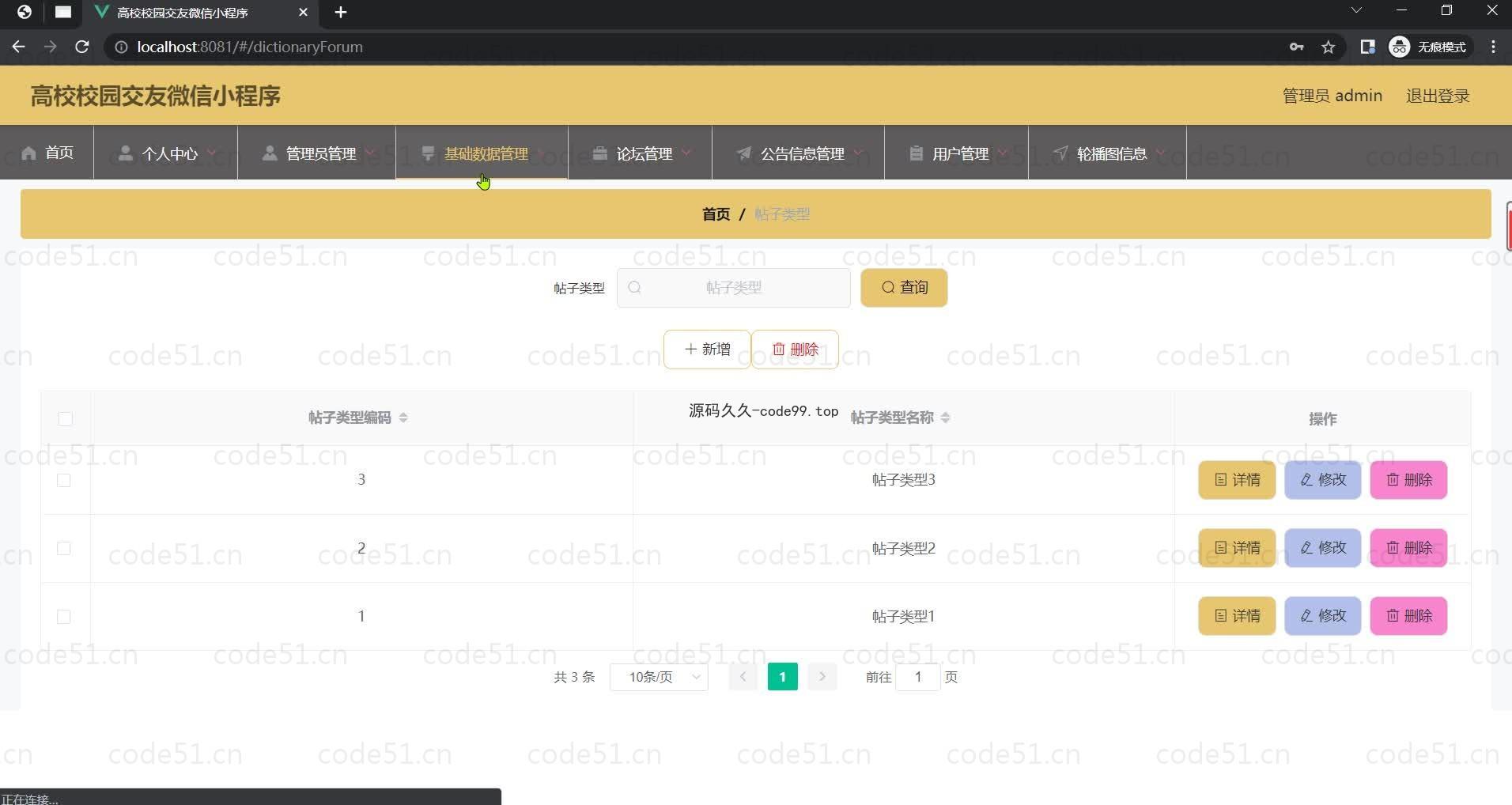This screenshot has height=805, width=1512.
Task: Click the 新增 add button
Action: 707,350
